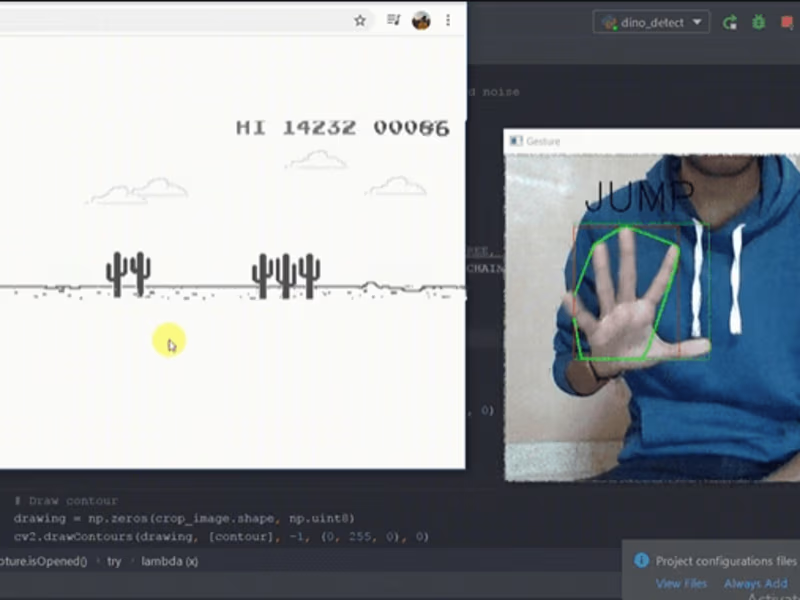800x600 pixels.
Task: Click the Gesture window title bar
Action: 652,141
